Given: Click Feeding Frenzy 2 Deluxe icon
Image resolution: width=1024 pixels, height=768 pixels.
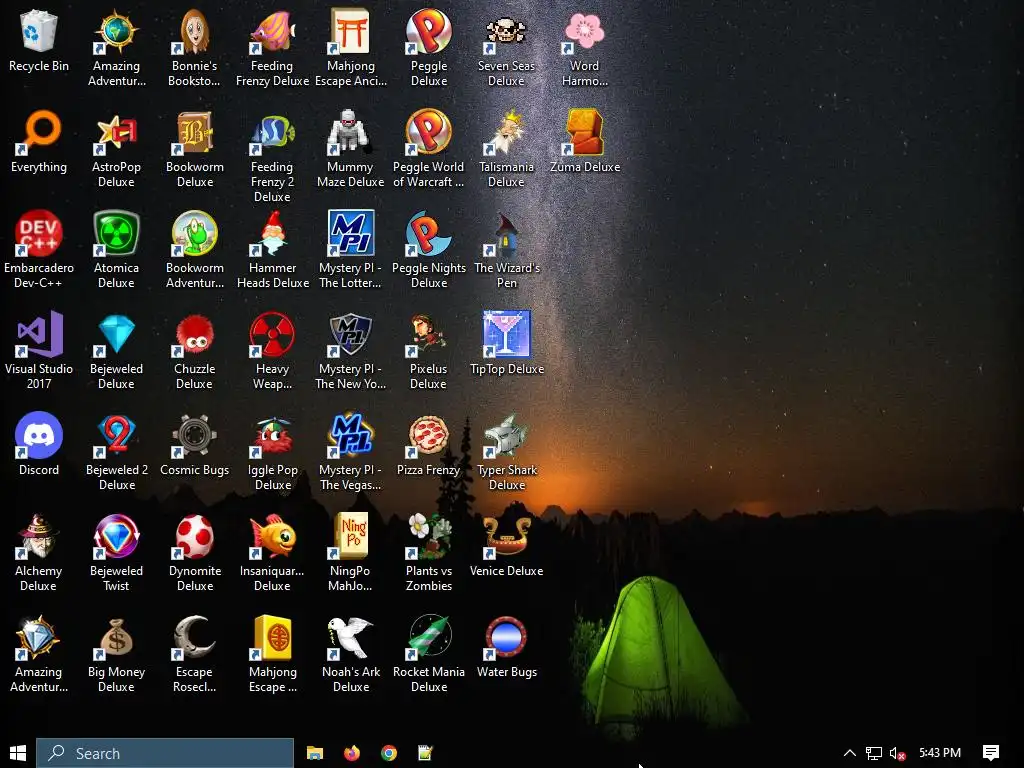Looking at the screenshot, I should 272,133.
